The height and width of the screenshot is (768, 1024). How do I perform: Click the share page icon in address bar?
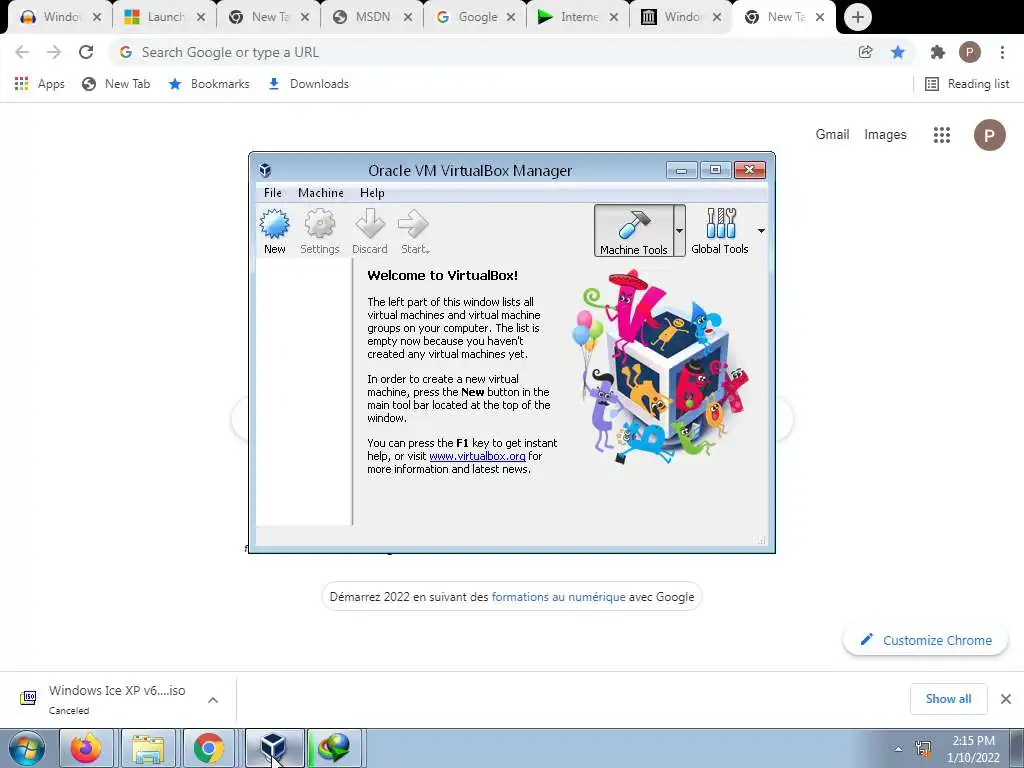coord(865,52)
